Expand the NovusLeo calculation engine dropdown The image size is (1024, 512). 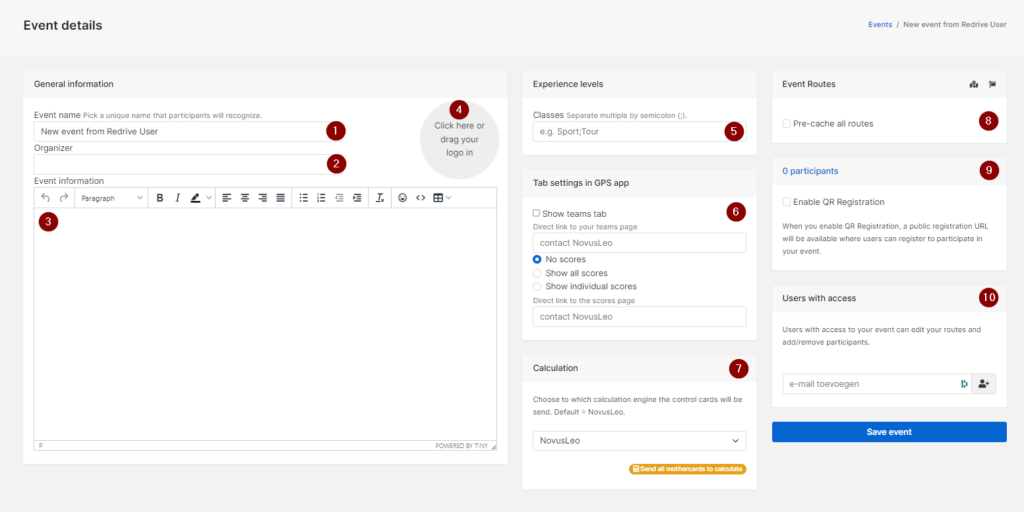pos(639,441)
